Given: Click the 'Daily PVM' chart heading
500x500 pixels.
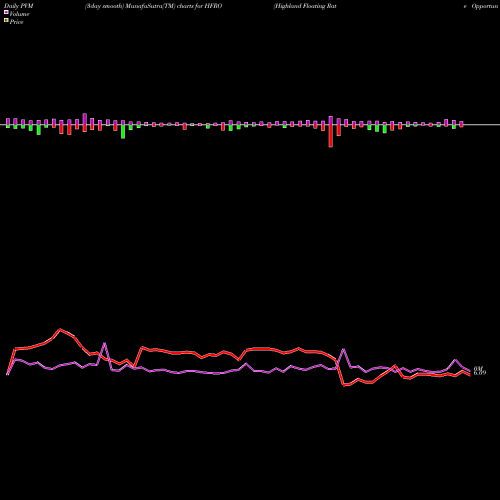Looking at the screenshot, I should point(19,6).
